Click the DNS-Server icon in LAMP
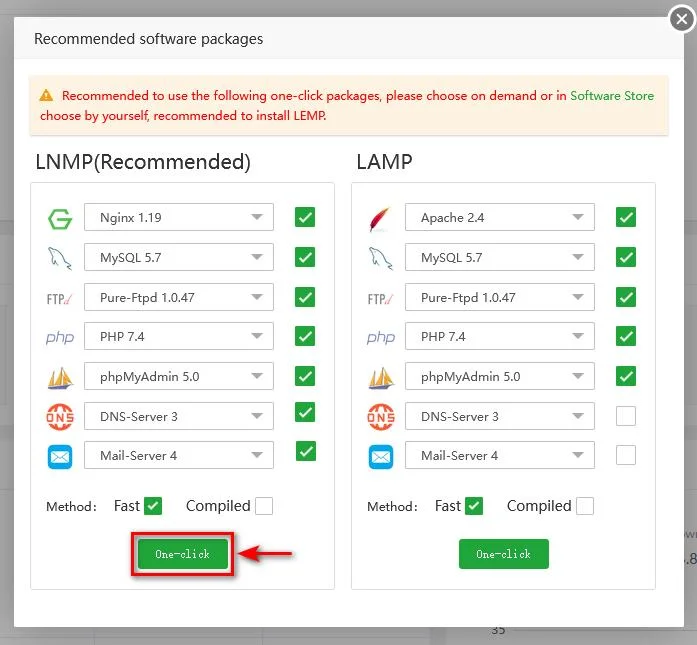Screen dimensions: 697x645 coord(380,416)
